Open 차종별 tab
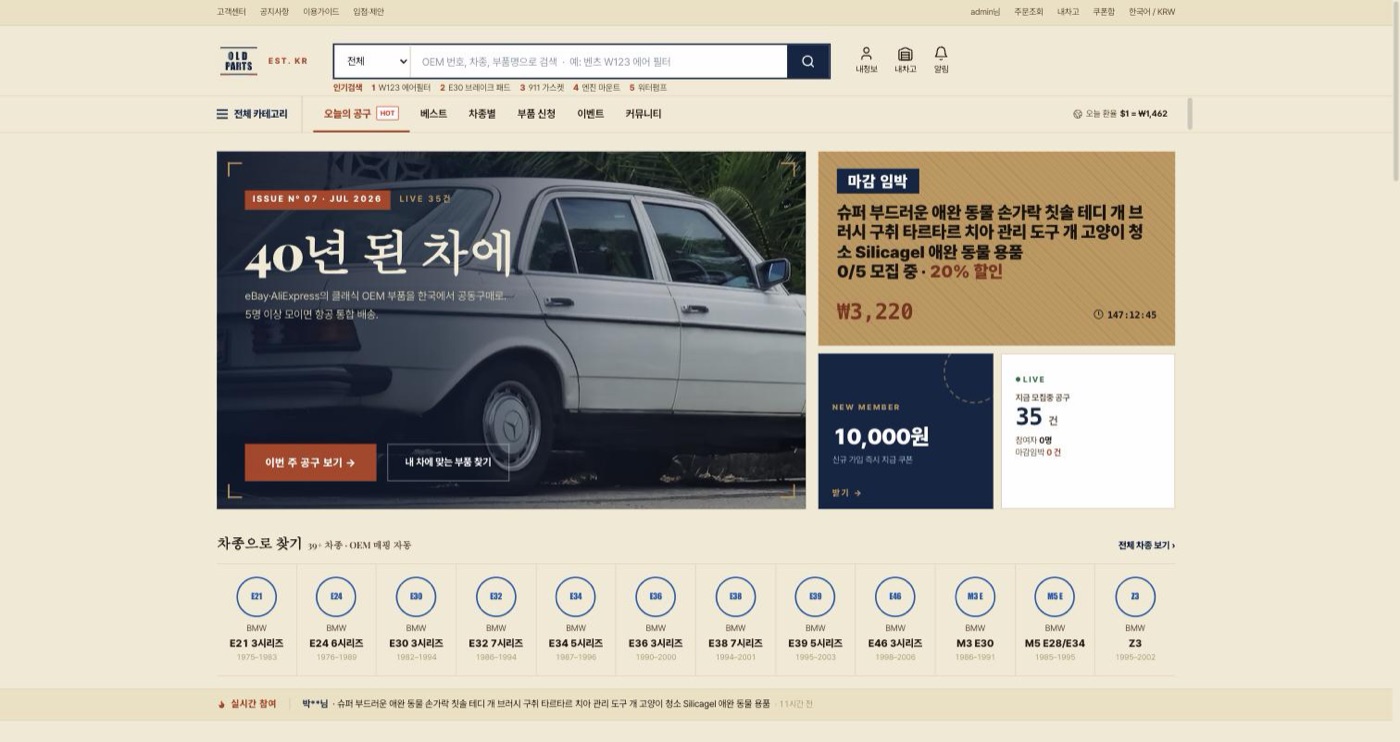The image size is (1400, 742). pos(482,114)
